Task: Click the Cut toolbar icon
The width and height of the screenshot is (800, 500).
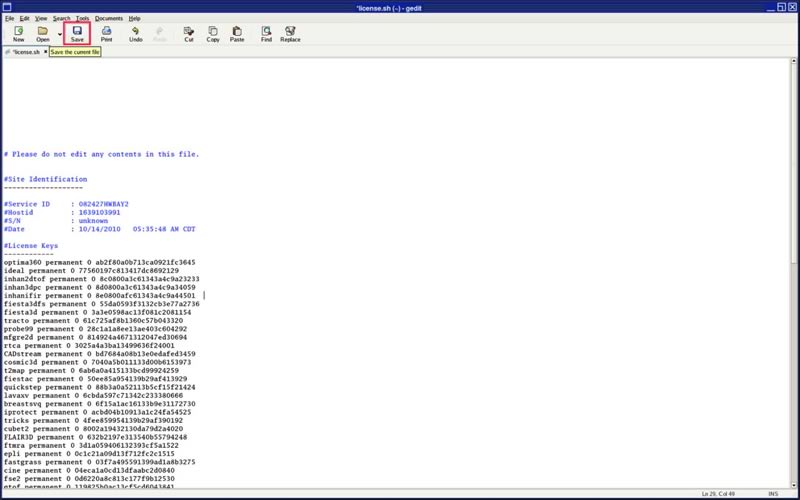Action: coord(188,34)
